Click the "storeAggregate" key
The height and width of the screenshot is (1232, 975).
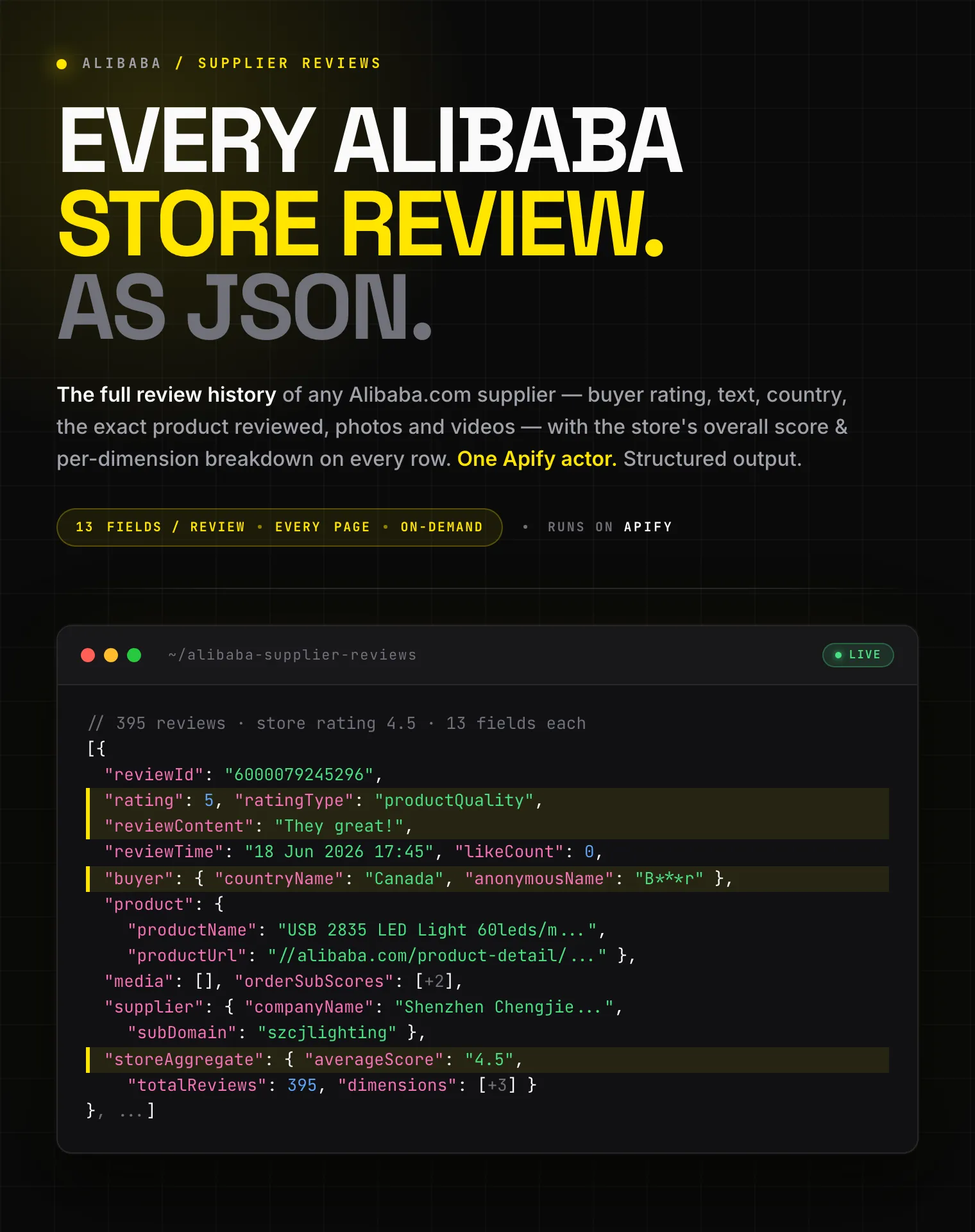coord(184,1059)
